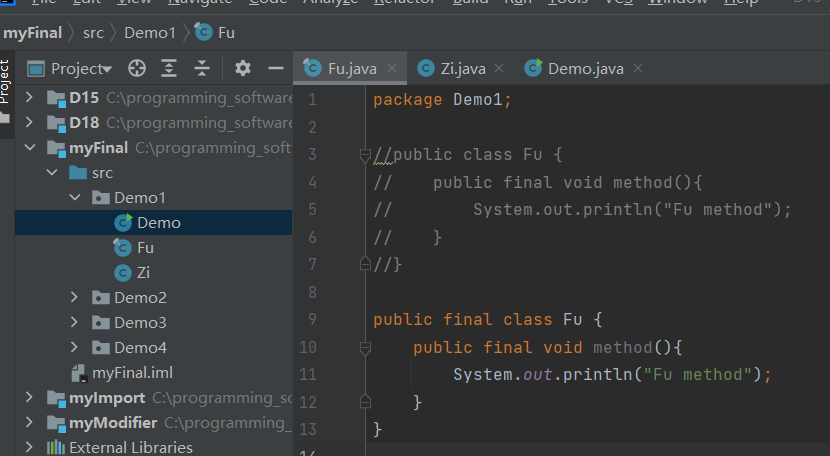This screenshot has height=456, width=830.
Task: Expand the myModifier module node
Action: pyautogui.click(x=29, y=423)
